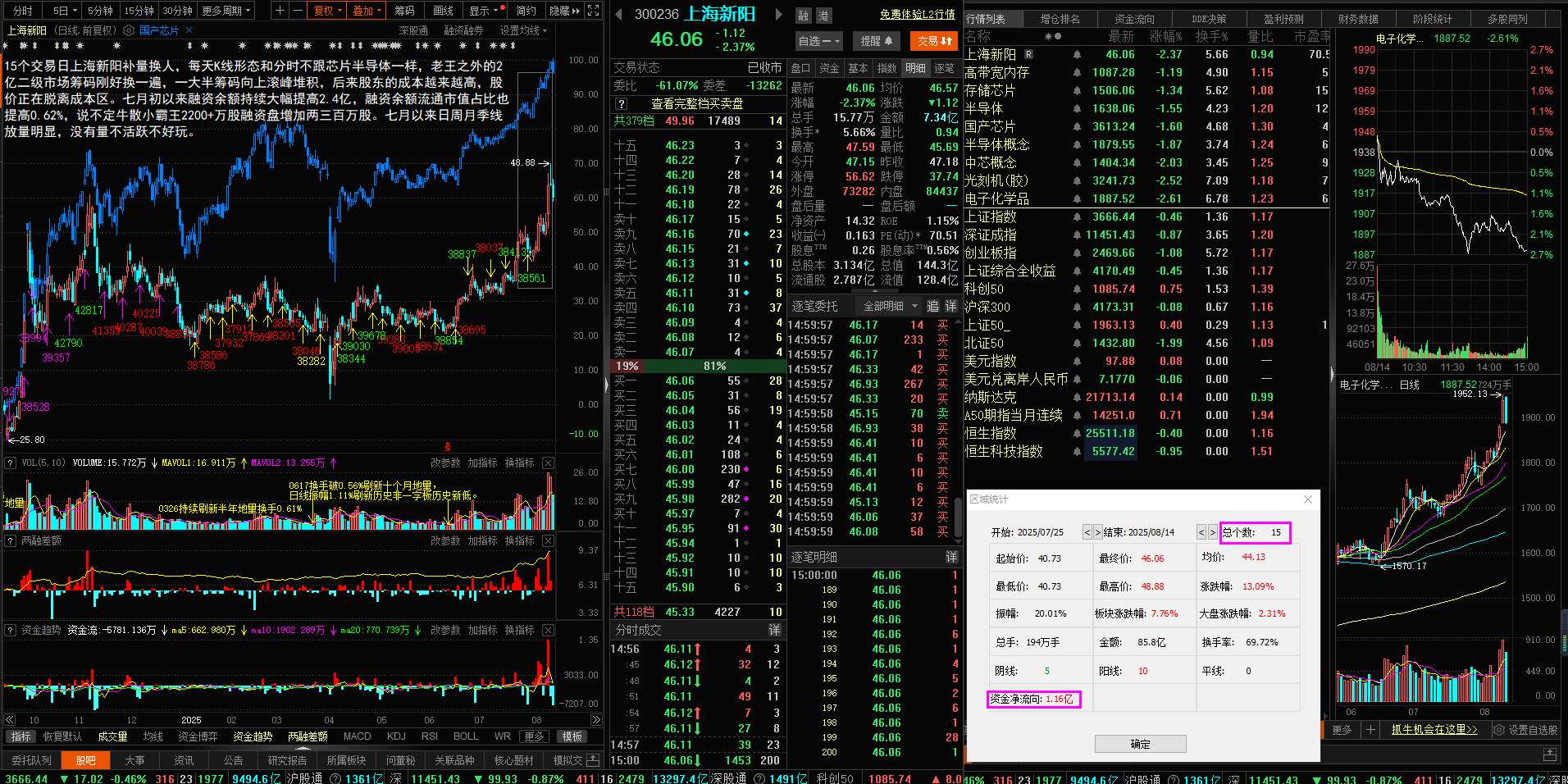
Task: Go to next stock arrow
Action: (779, 14)
